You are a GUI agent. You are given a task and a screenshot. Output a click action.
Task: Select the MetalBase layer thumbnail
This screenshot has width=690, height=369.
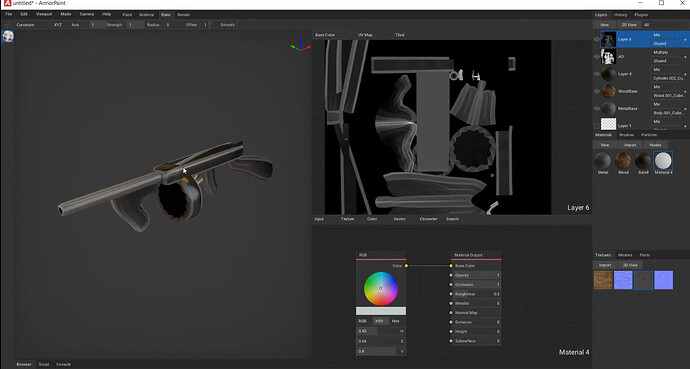(x=609, y=108)
